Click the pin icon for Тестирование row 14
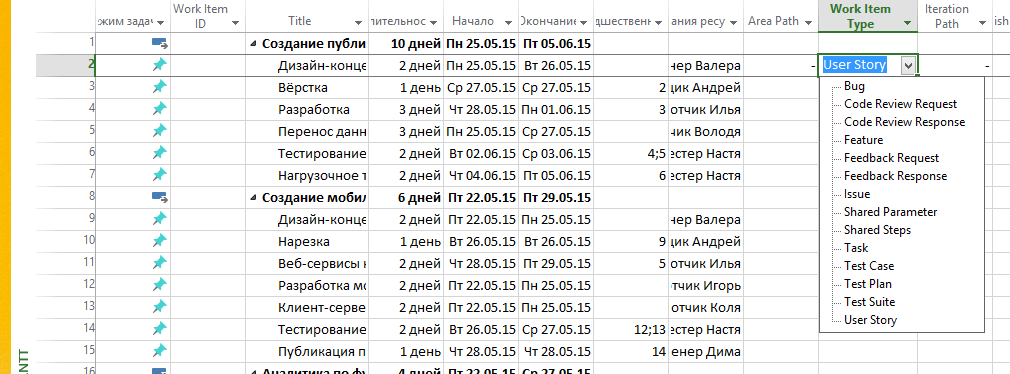 coord(159,329)
